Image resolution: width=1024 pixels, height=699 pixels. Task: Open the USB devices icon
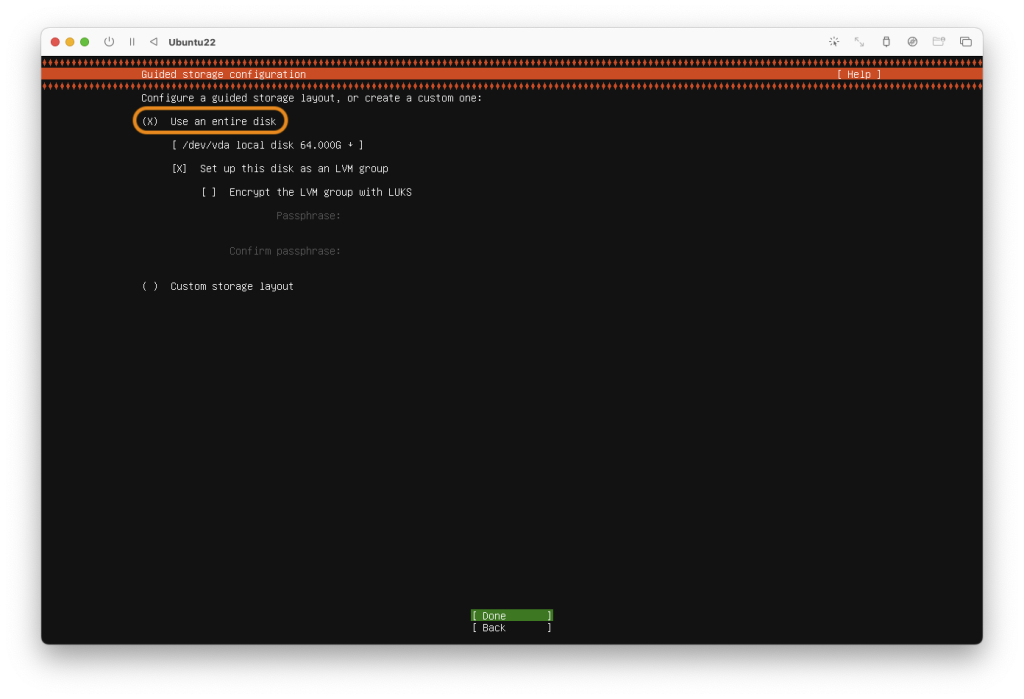click(886, 42)
